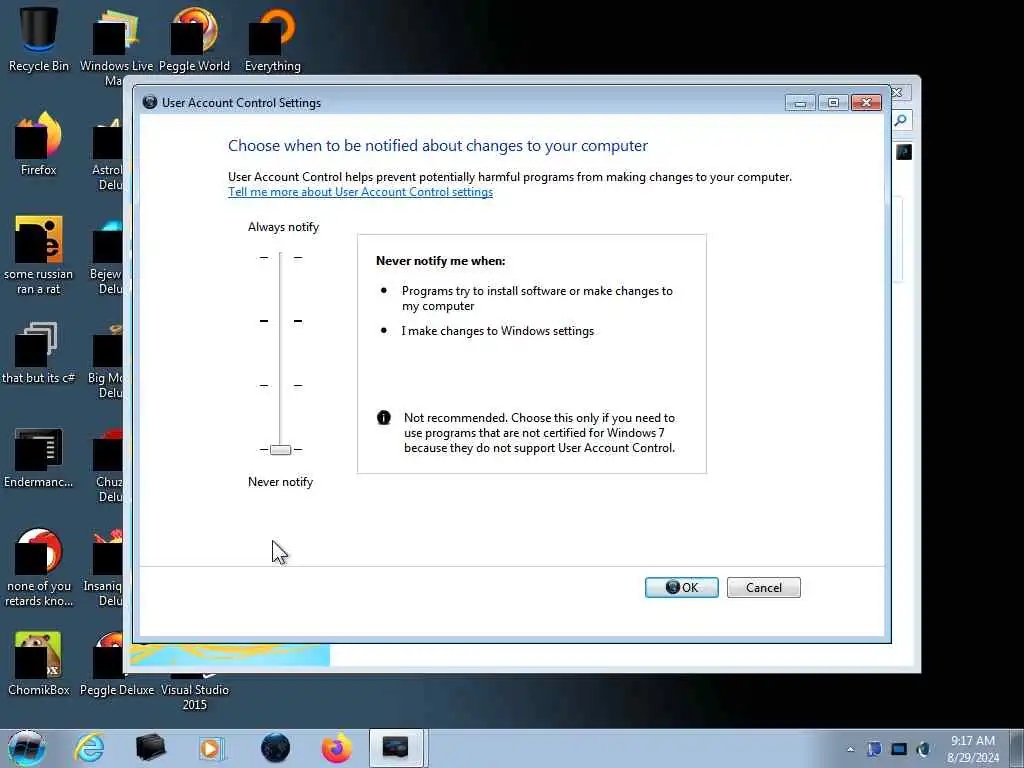
Task: Launch Firefox from the taskbar
Action: [x=336, y=748]
